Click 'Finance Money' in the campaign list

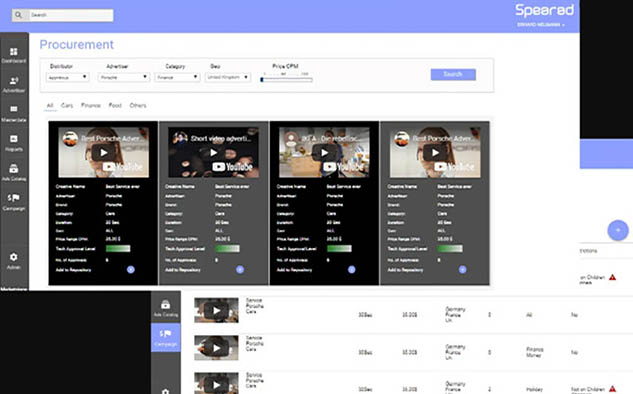pos(534,352)
